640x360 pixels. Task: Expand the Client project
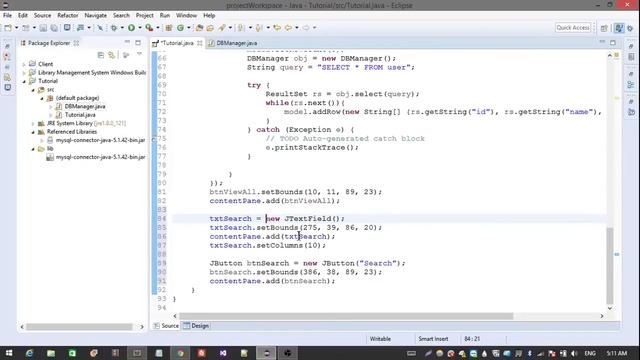tap(24, 64)
